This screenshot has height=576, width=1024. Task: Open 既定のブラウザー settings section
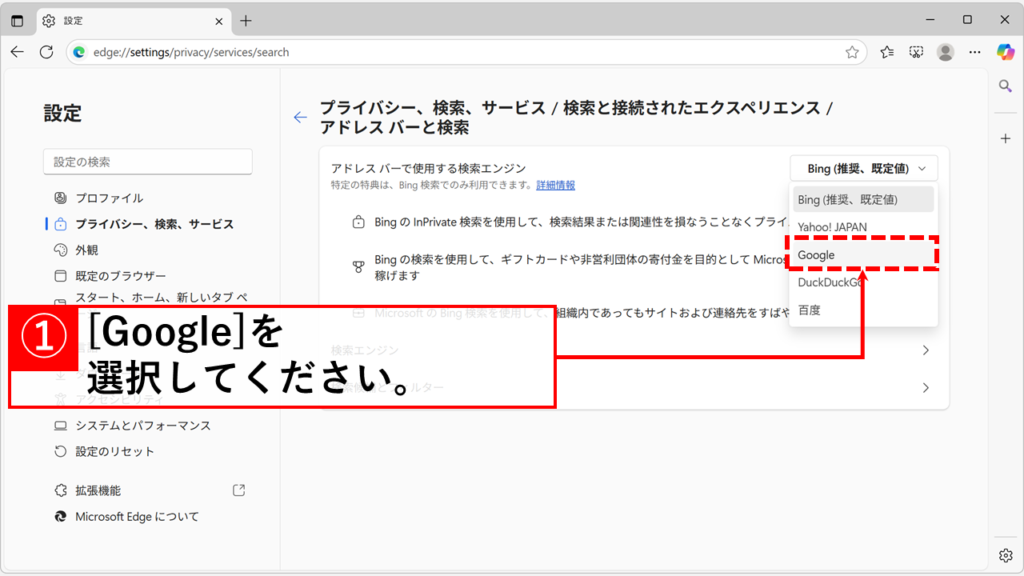120,276
